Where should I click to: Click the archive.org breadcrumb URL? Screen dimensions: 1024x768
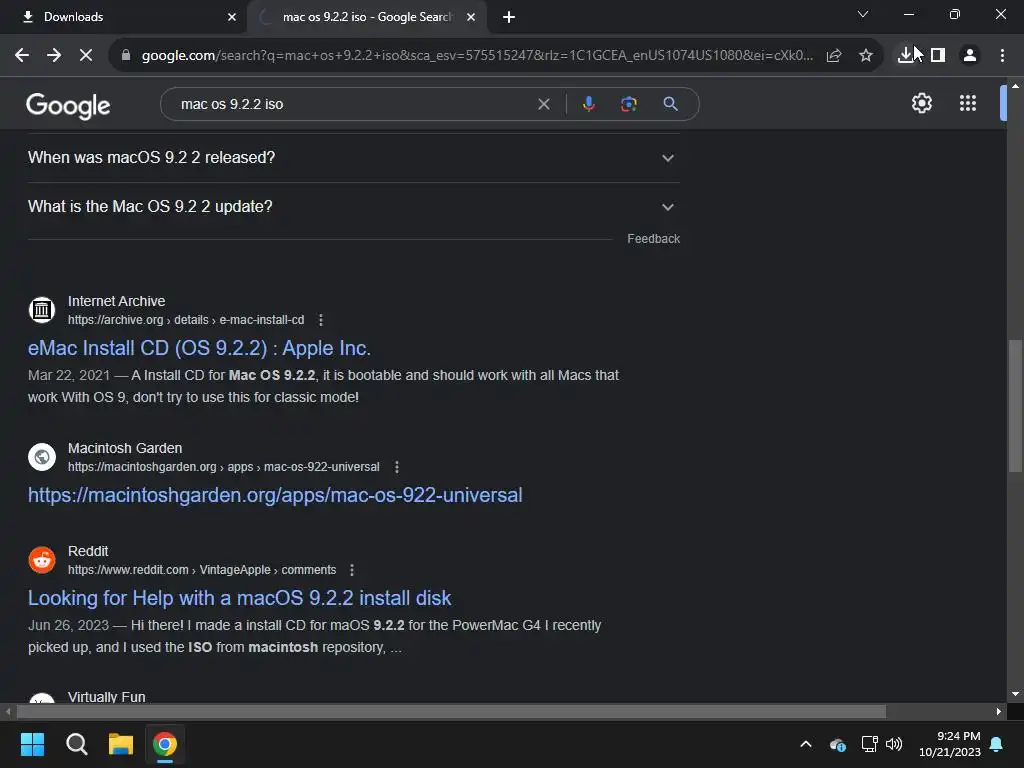click(186, 320)
